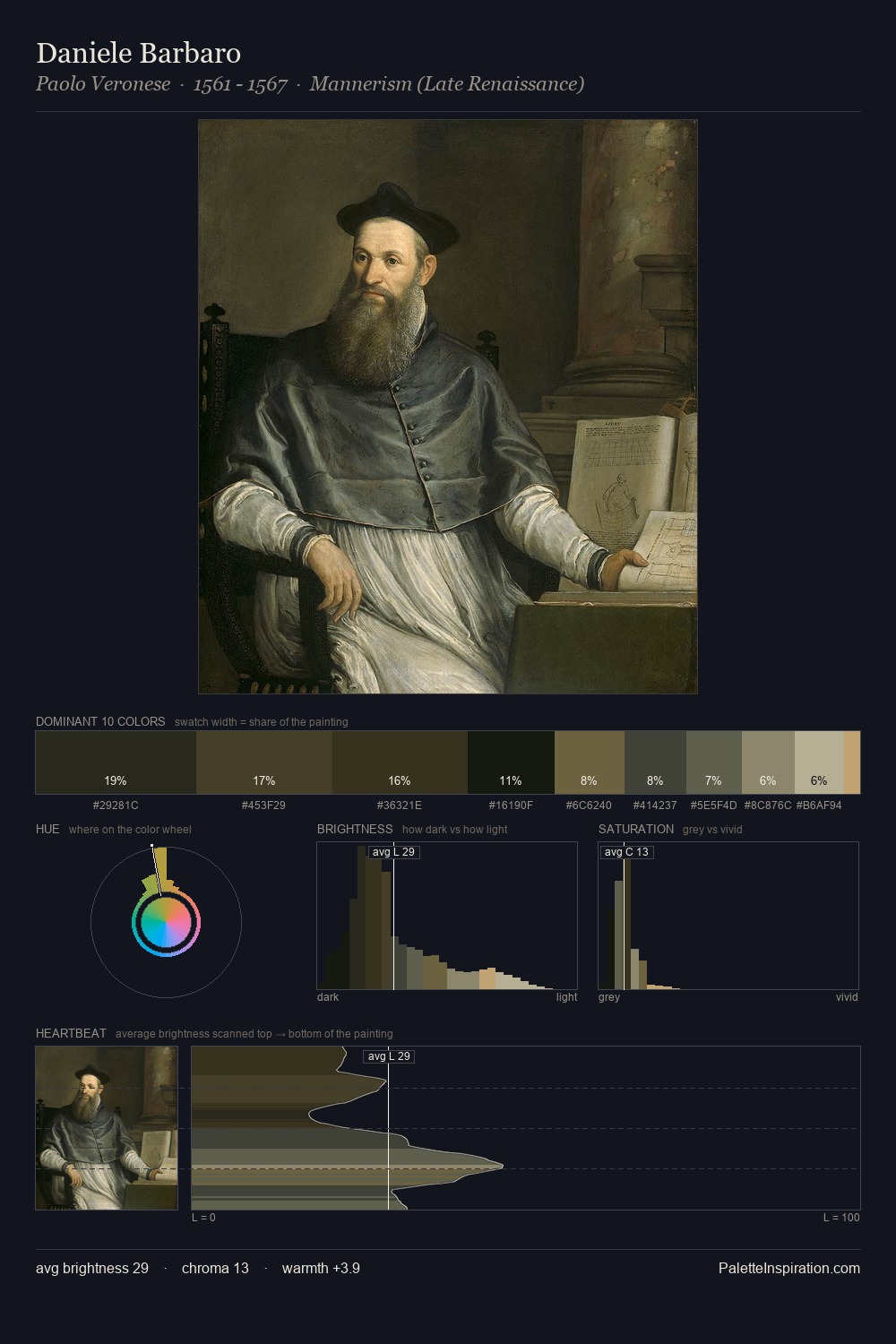Click the 'HEARTBEAT' section heading
This screenshot has width=896, height=1344.
tap(71, 1033)
